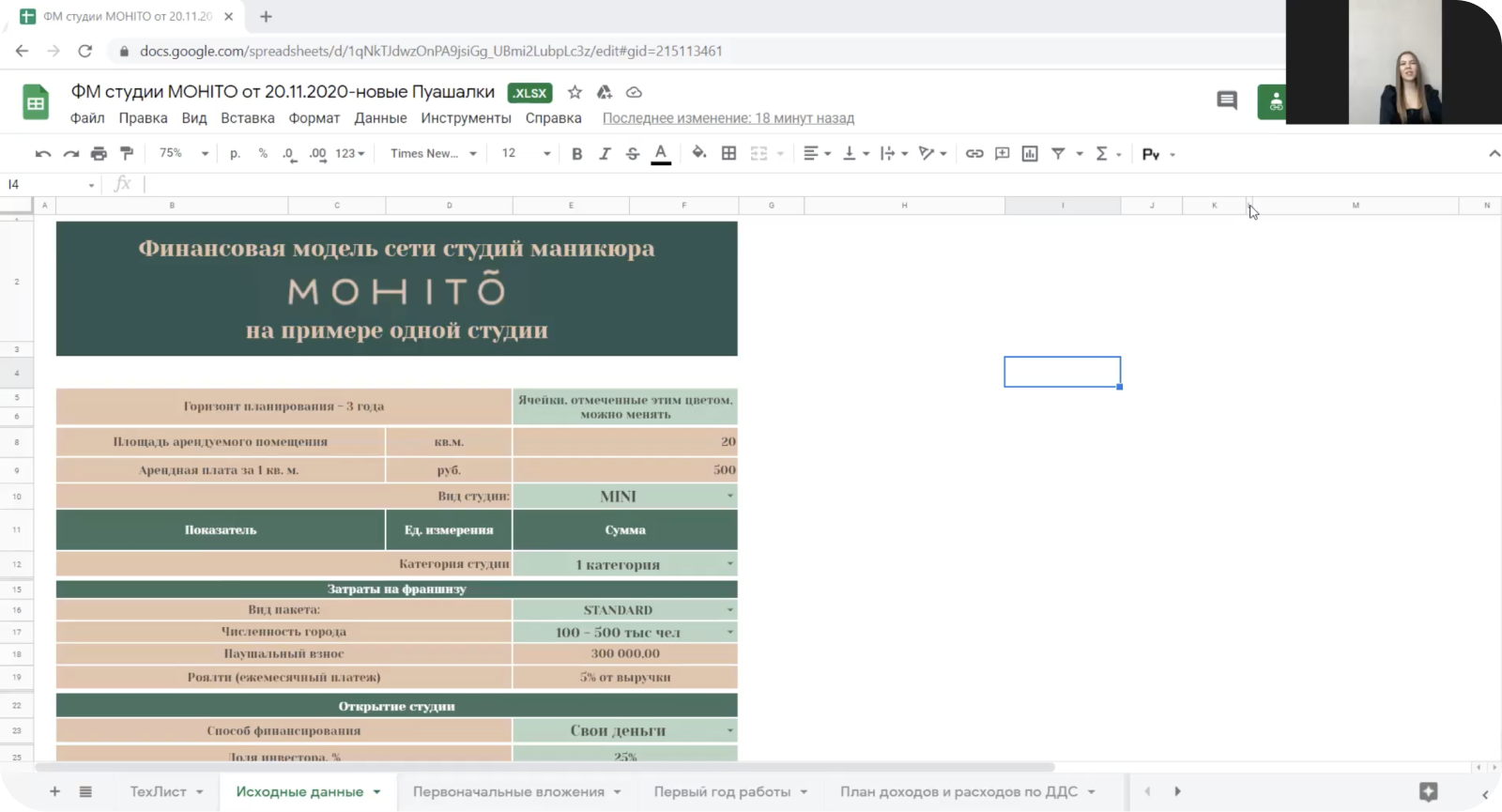
Task: Toggle bold formatting
Action: 576,154
